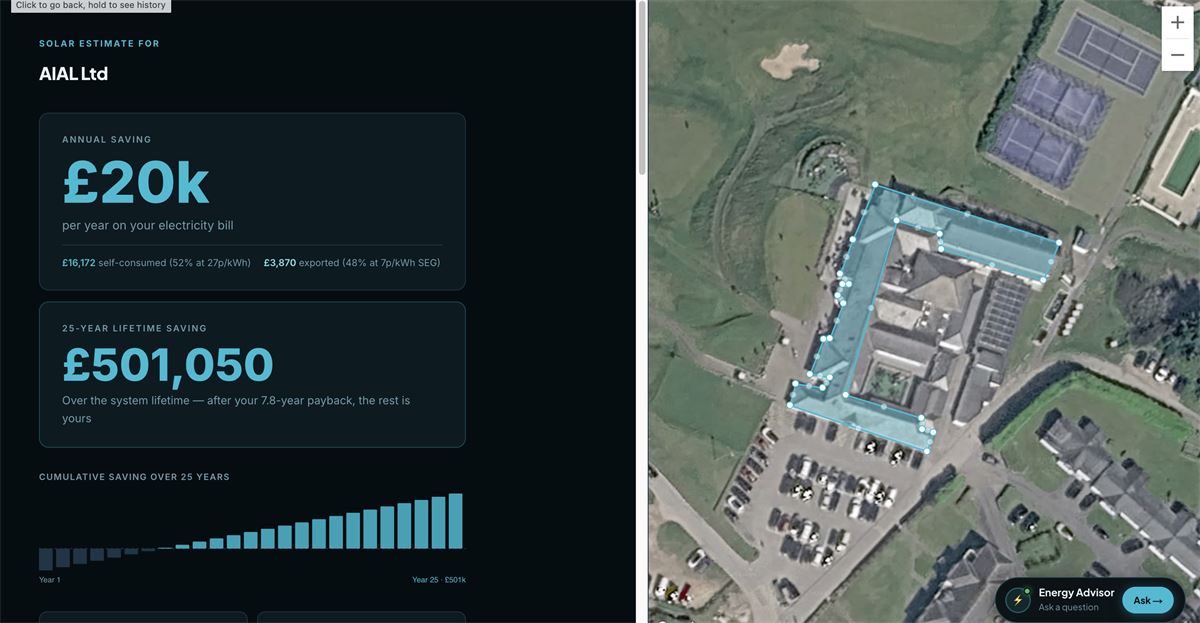
Task: Click the 'Ask a question' subtitle
Action: (x=1068, y=608)
